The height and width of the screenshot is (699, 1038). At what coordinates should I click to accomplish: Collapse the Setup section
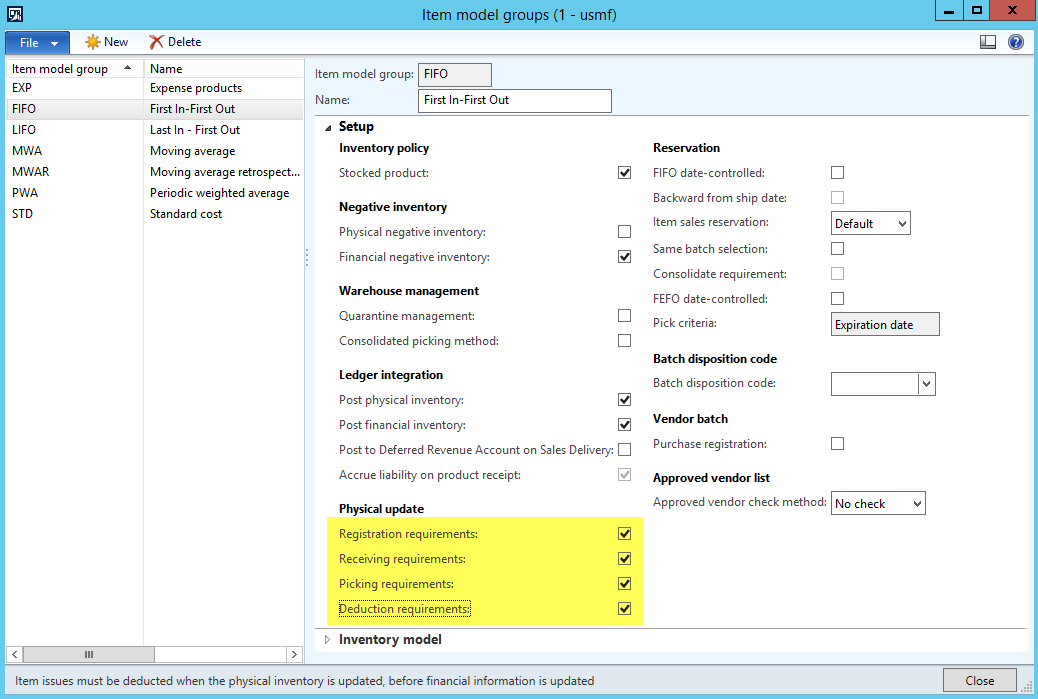tap(327, 127)
